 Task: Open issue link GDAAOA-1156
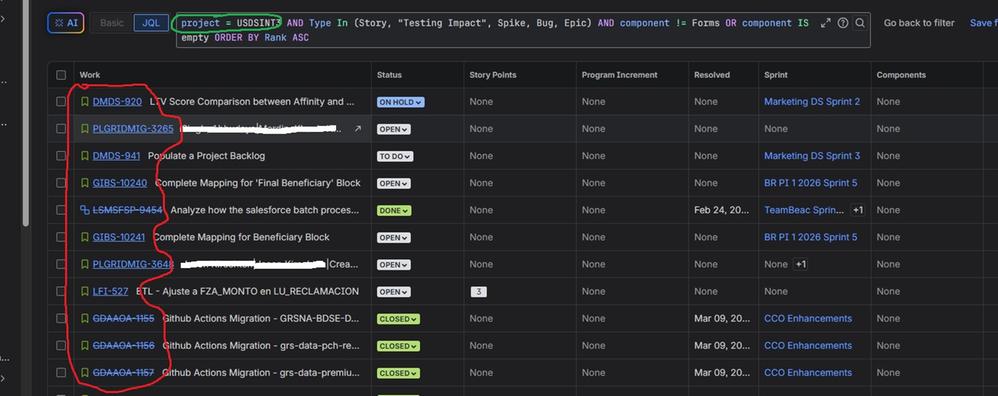[123, 346]
